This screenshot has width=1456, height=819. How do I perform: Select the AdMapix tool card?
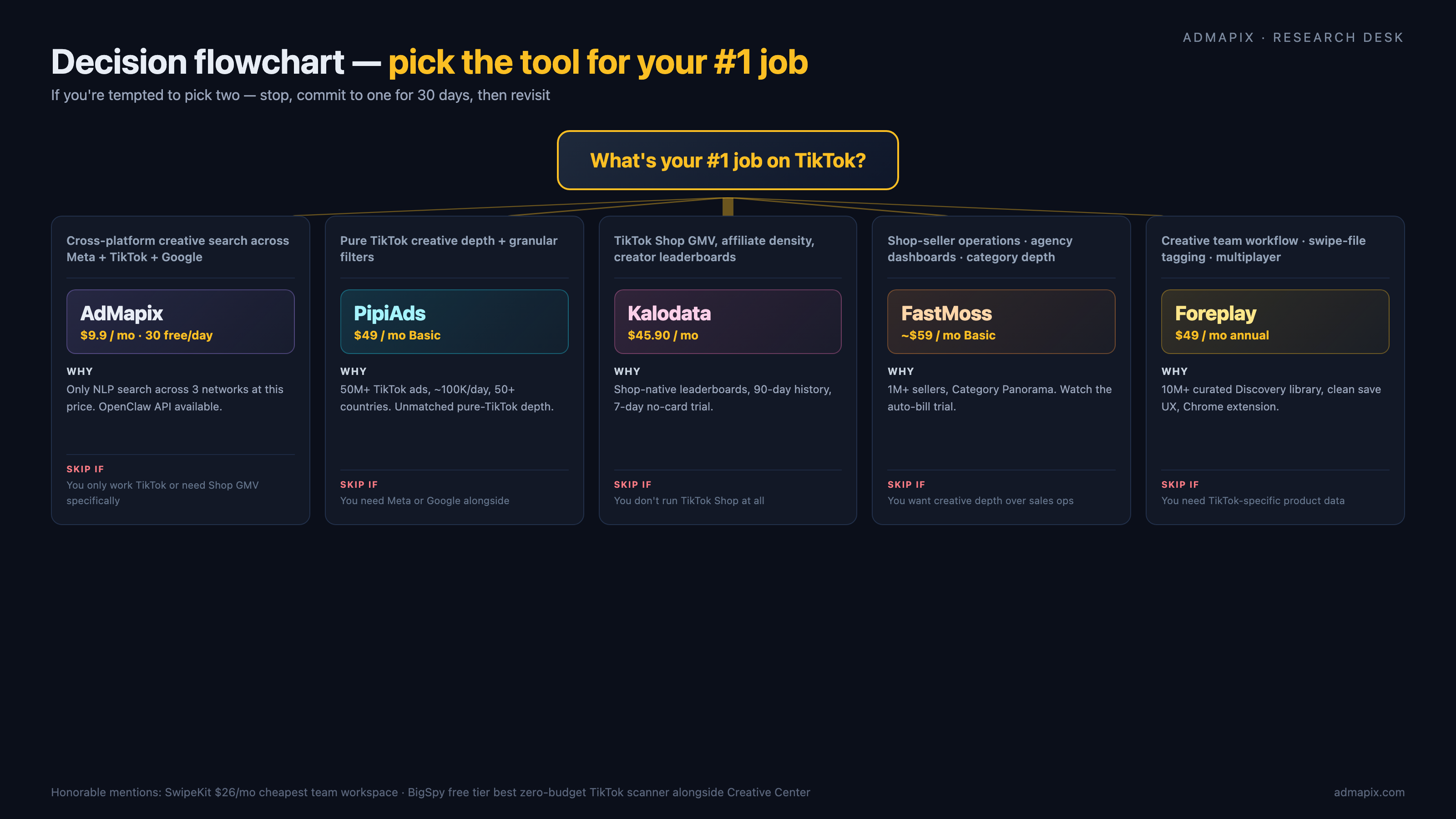180,322
